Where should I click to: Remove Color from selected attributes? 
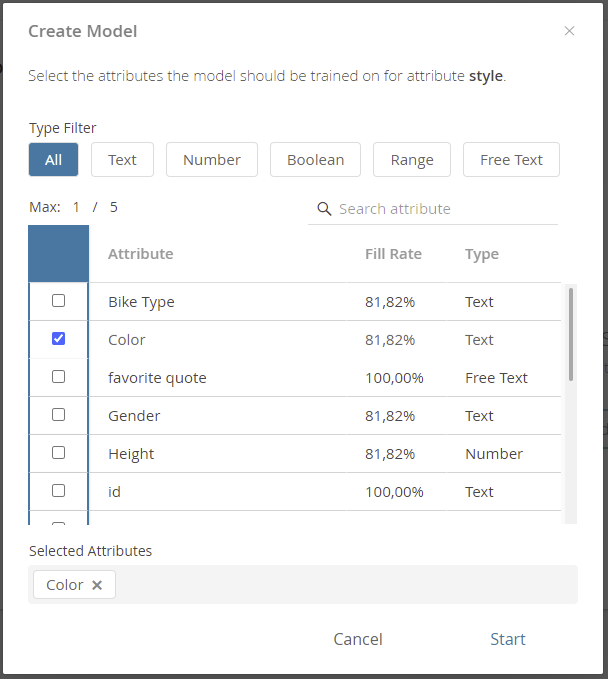(97, 585)
